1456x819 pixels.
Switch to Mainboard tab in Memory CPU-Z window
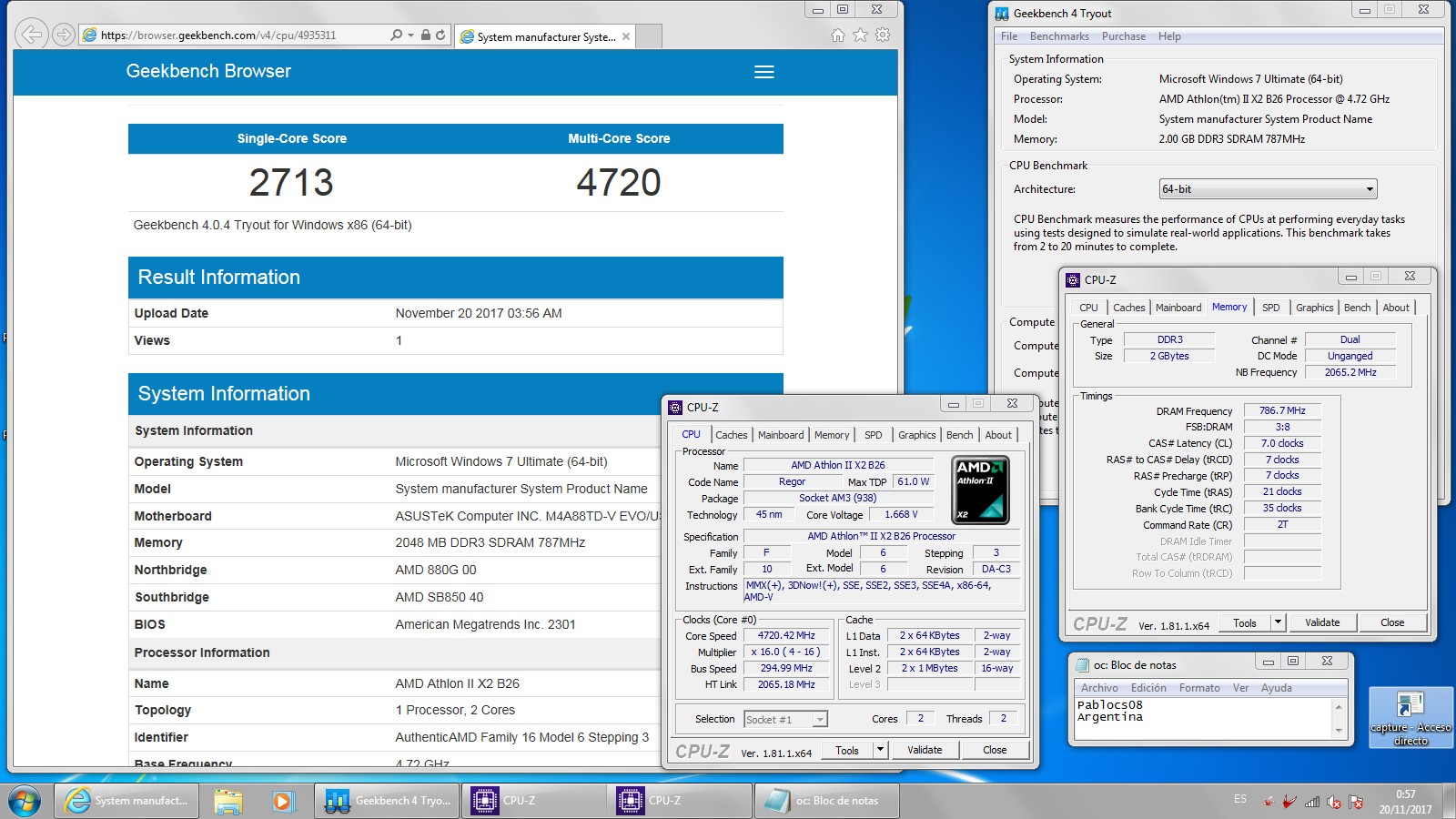coord(1178,308)
